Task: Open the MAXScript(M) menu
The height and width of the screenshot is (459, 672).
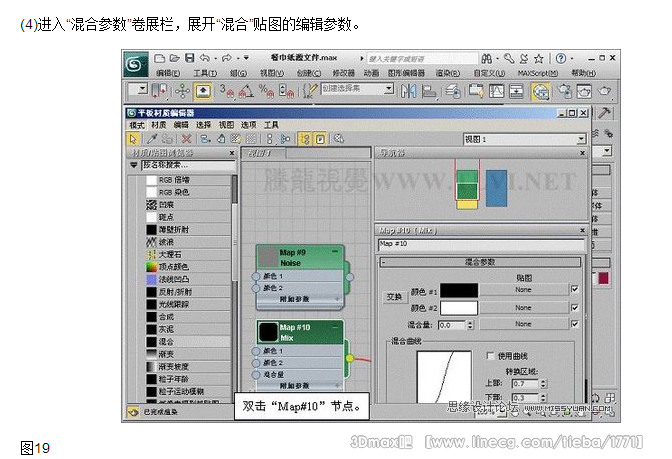Action: pyautogui.click(x=538, y=73)
